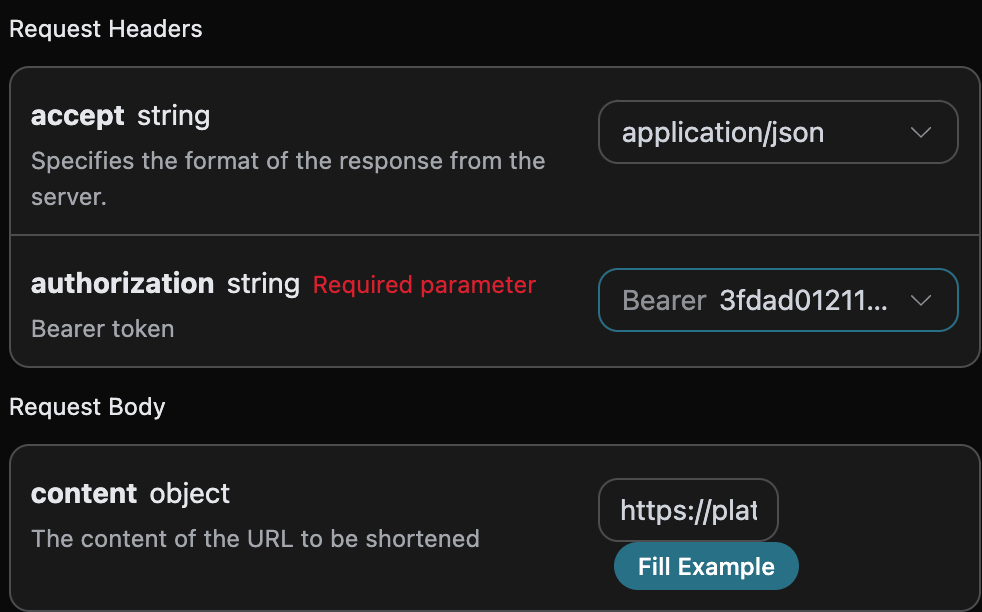The image size is (982, 612).
Task: Click the chevron arrow in accept dropdown
Action: coord(921,132)
